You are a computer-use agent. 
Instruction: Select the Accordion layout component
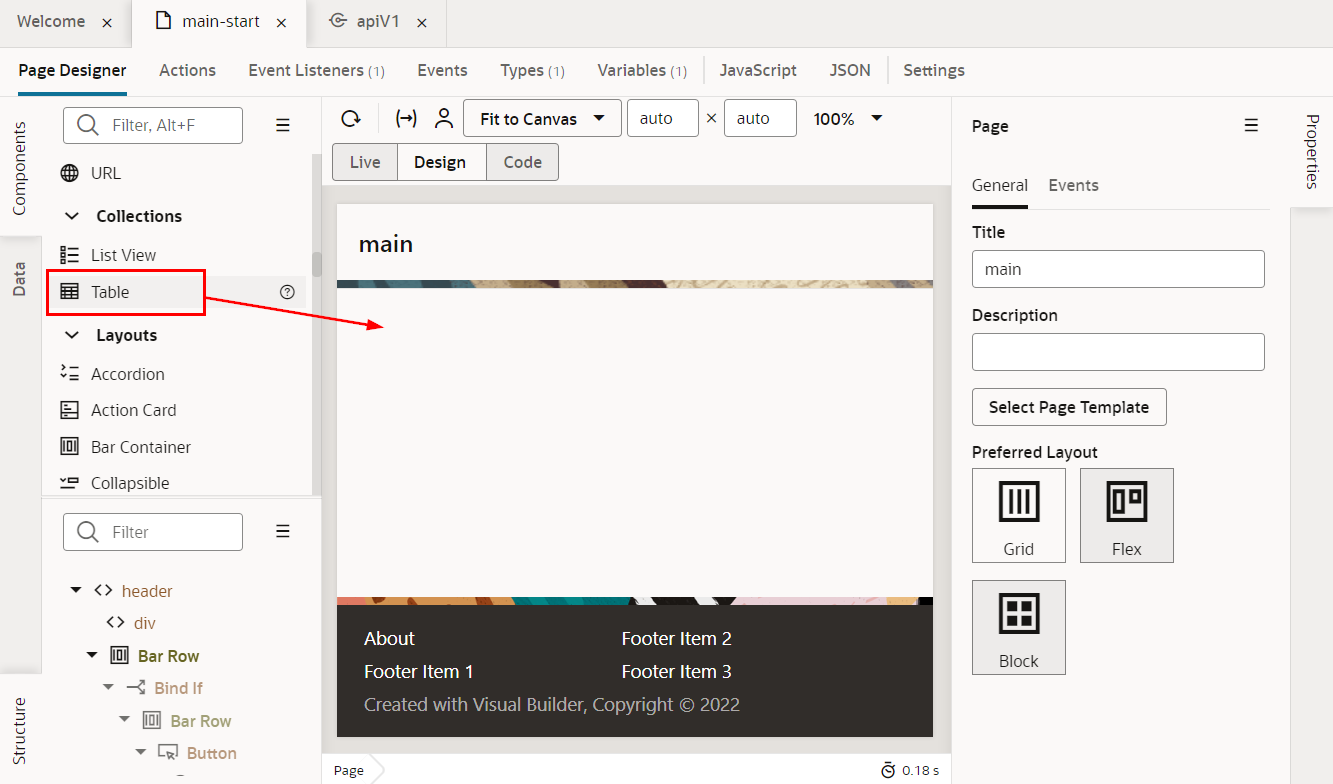pyautogui.click(x=127, y=374)
